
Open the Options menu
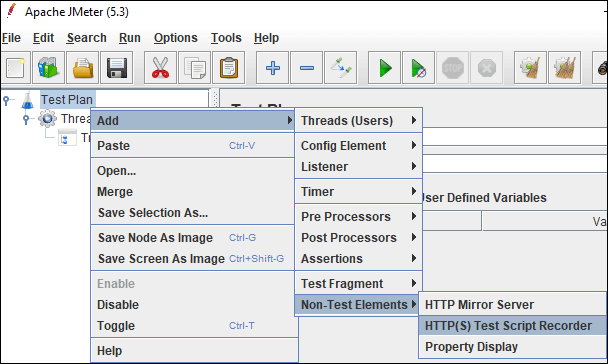coord(176,38)
